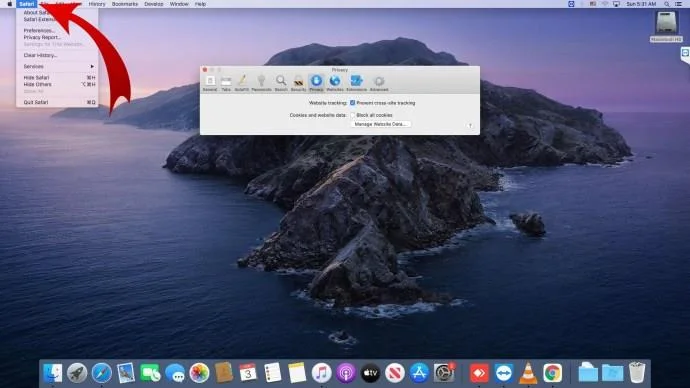Image resolution: width=690 pixels, height=388 pixels.
Task: Expand the Services submenu
Action: pos(57,66)
